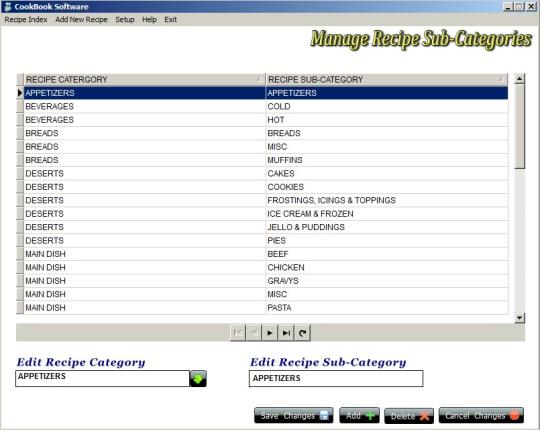The width and height of the screenshot is (540, 430).
Task: Select the CHICKEN sub-category cell
Action: [387, 268]
